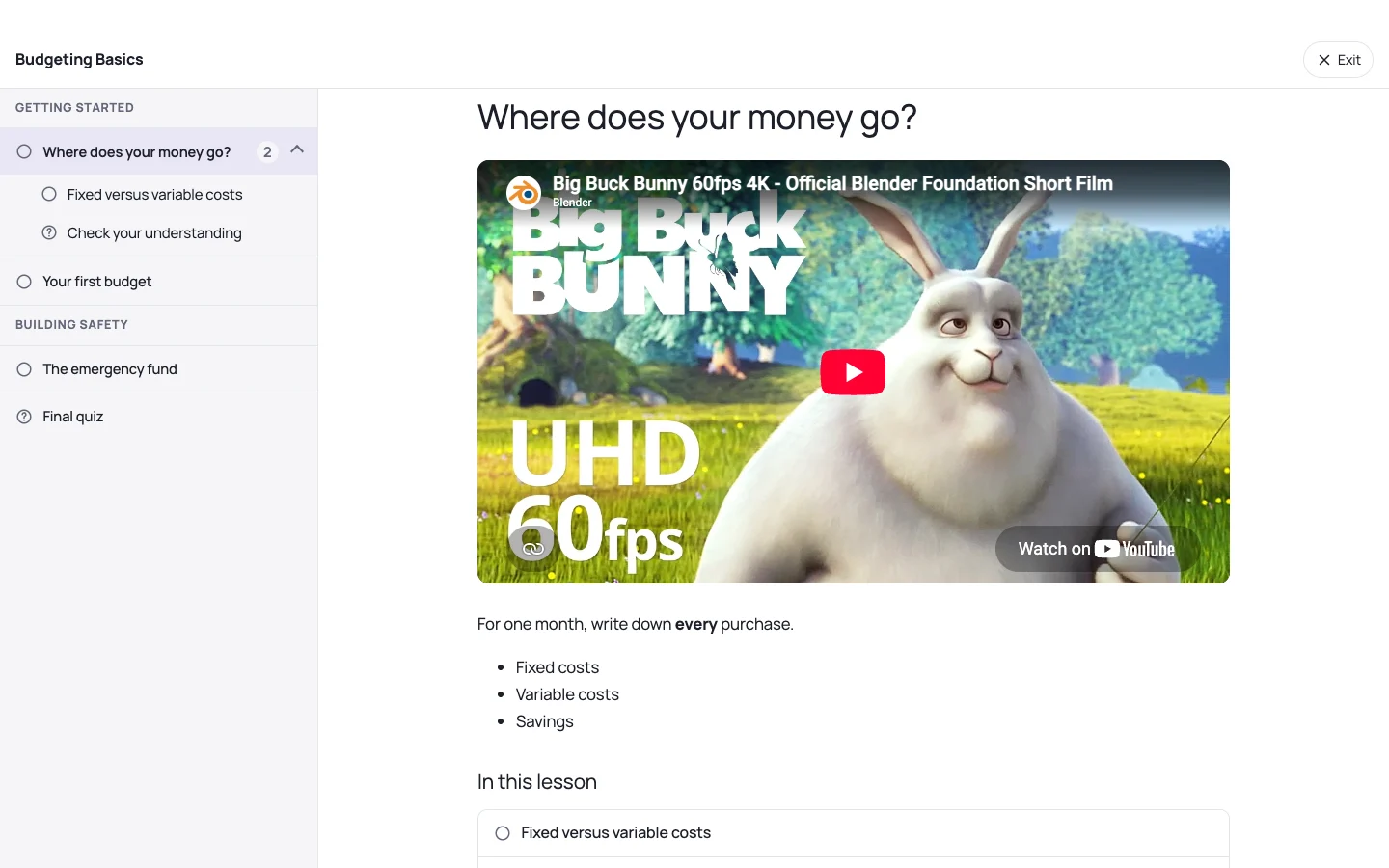
Task: Click the status circle beside The emergency fund
Action: (24, 369)
